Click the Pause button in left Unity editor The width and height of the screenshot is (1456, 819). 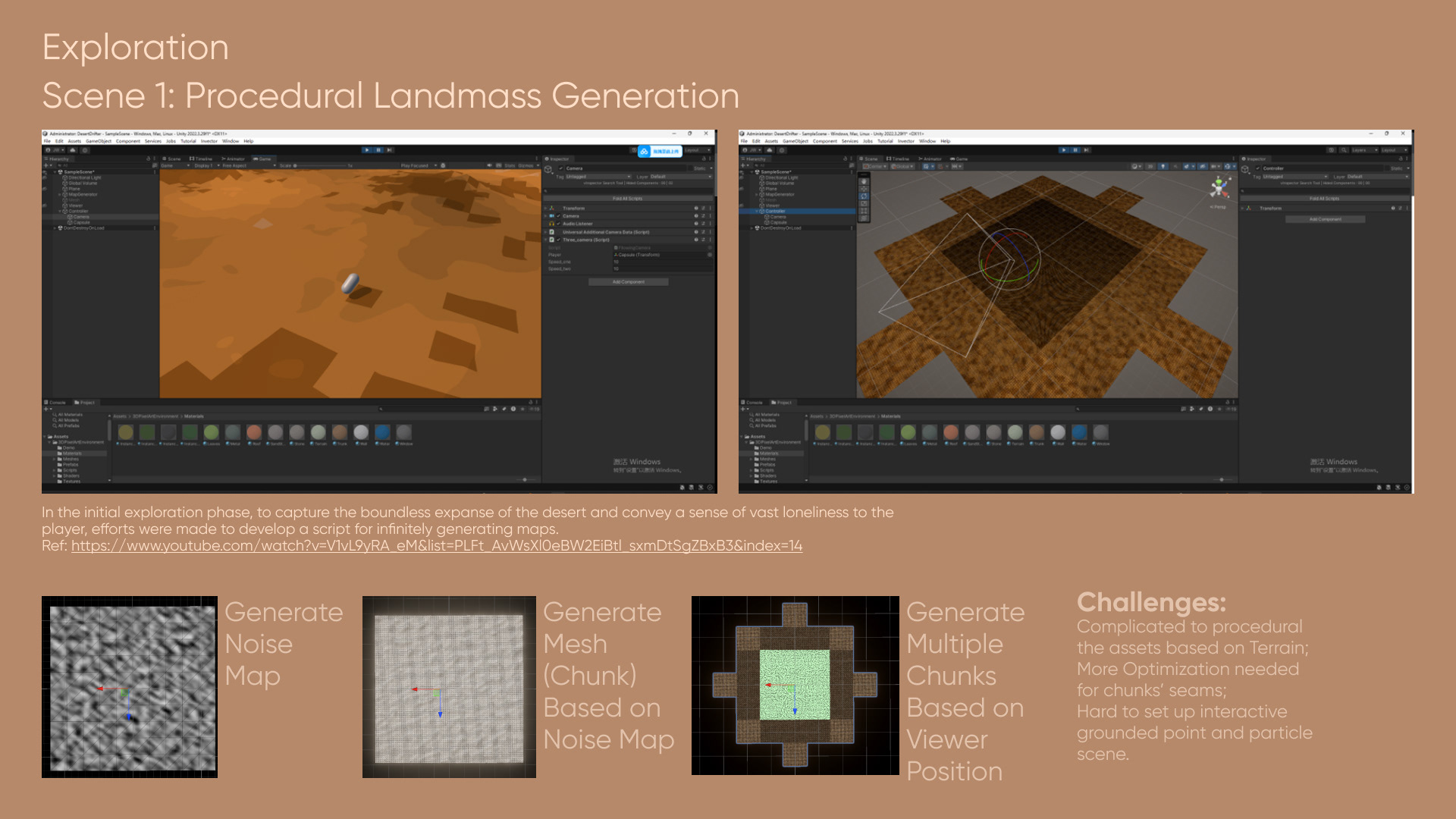pos(378,150)
